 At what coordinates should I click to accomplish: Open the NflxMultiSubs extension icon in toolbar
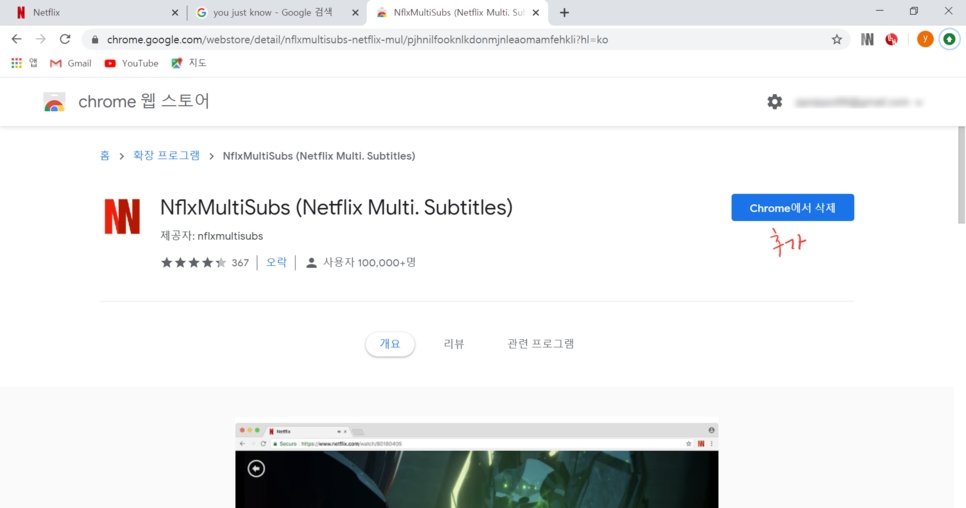click(x=867, y=39)
